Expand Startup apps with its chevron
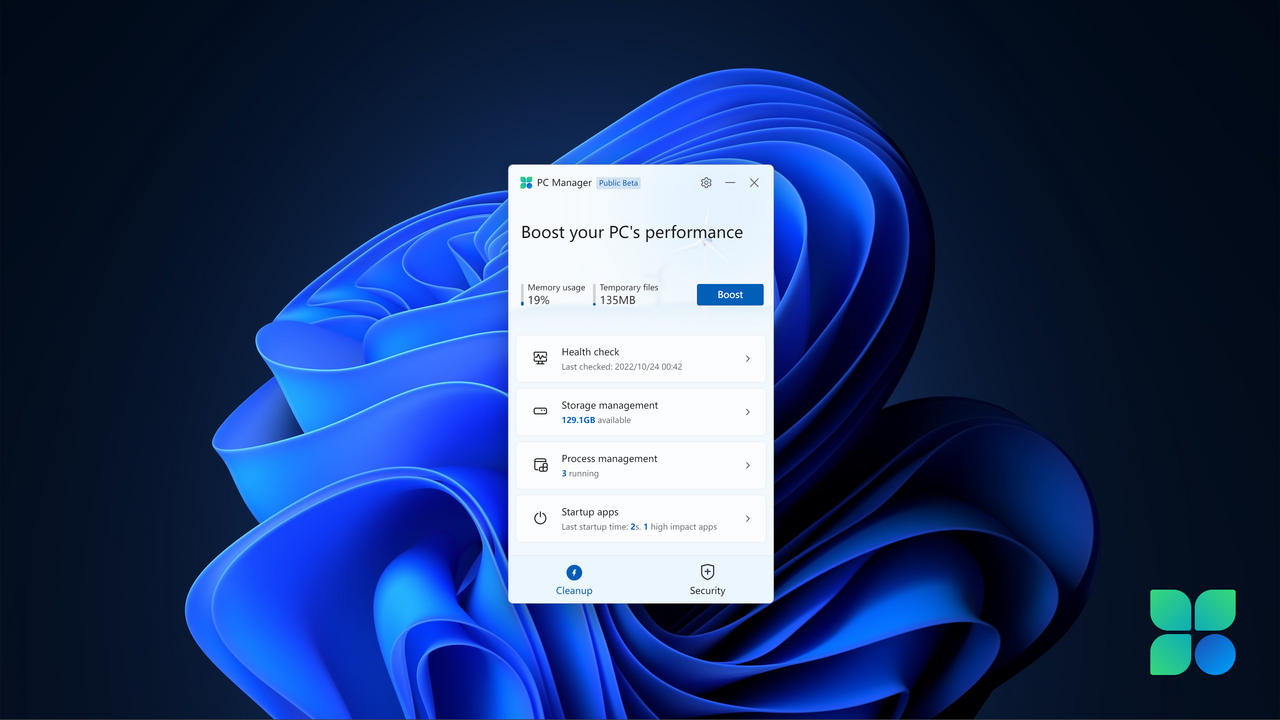Viewport: 1280px width, 720px height. [748, 518]
